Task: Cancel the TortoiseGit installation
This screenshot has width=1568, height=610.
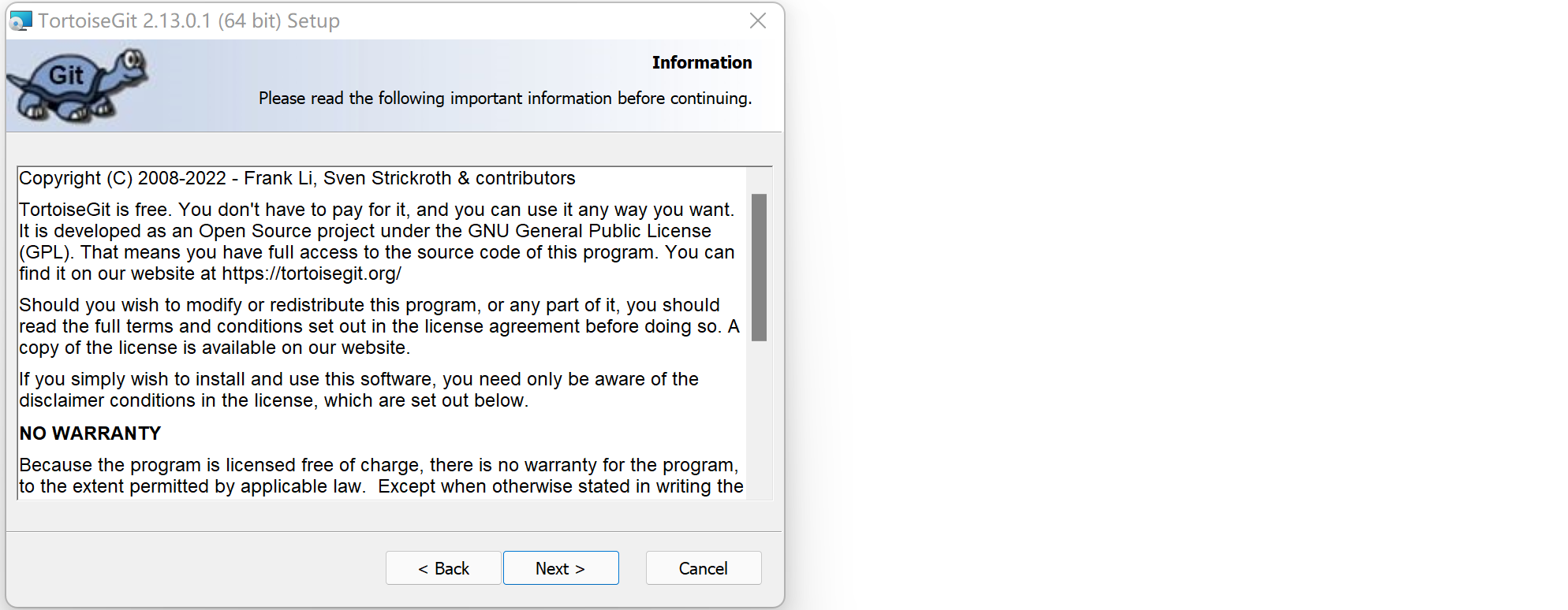Action: [x=703, y=568]
